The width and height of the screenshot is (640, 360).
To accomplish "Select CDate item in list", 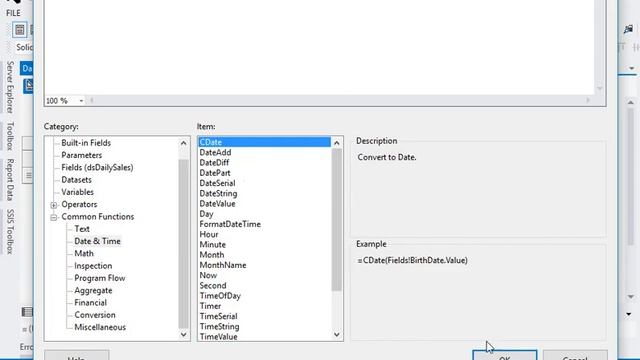I will click(x=264, y=142).
